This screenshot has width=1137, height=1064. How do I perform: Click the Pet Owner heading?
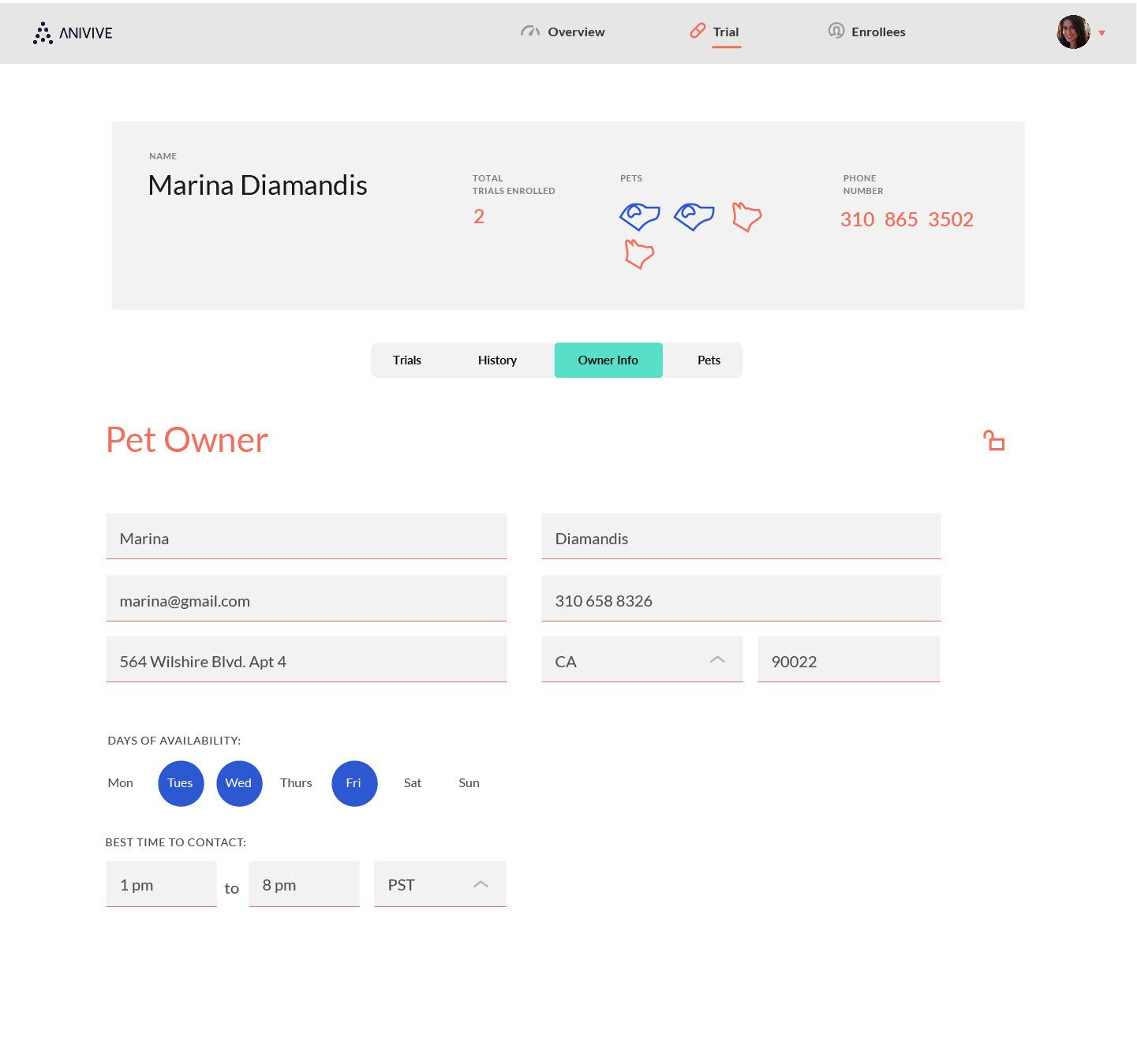187,440
